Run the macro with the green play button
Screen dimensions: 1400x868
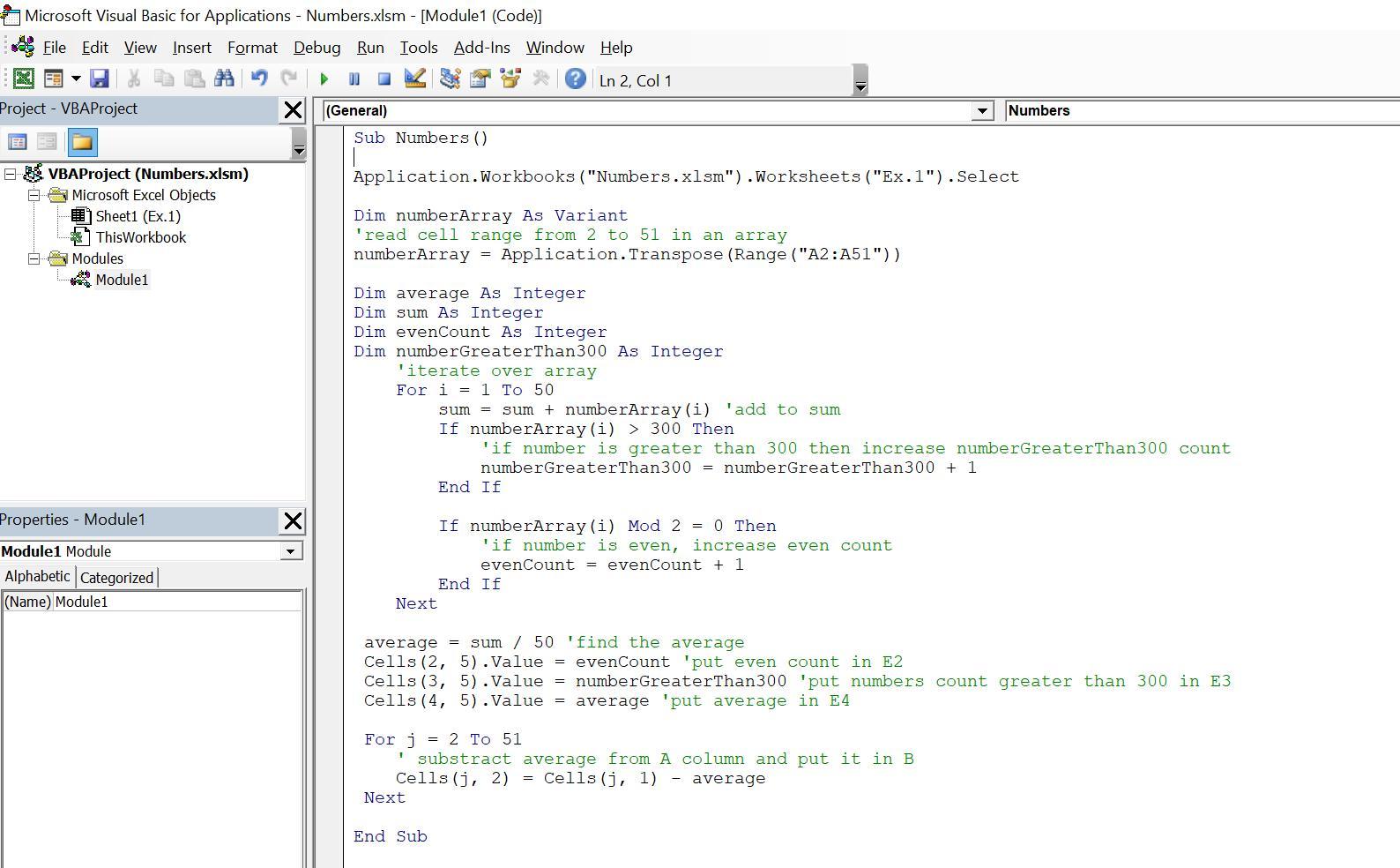[324, 79]
